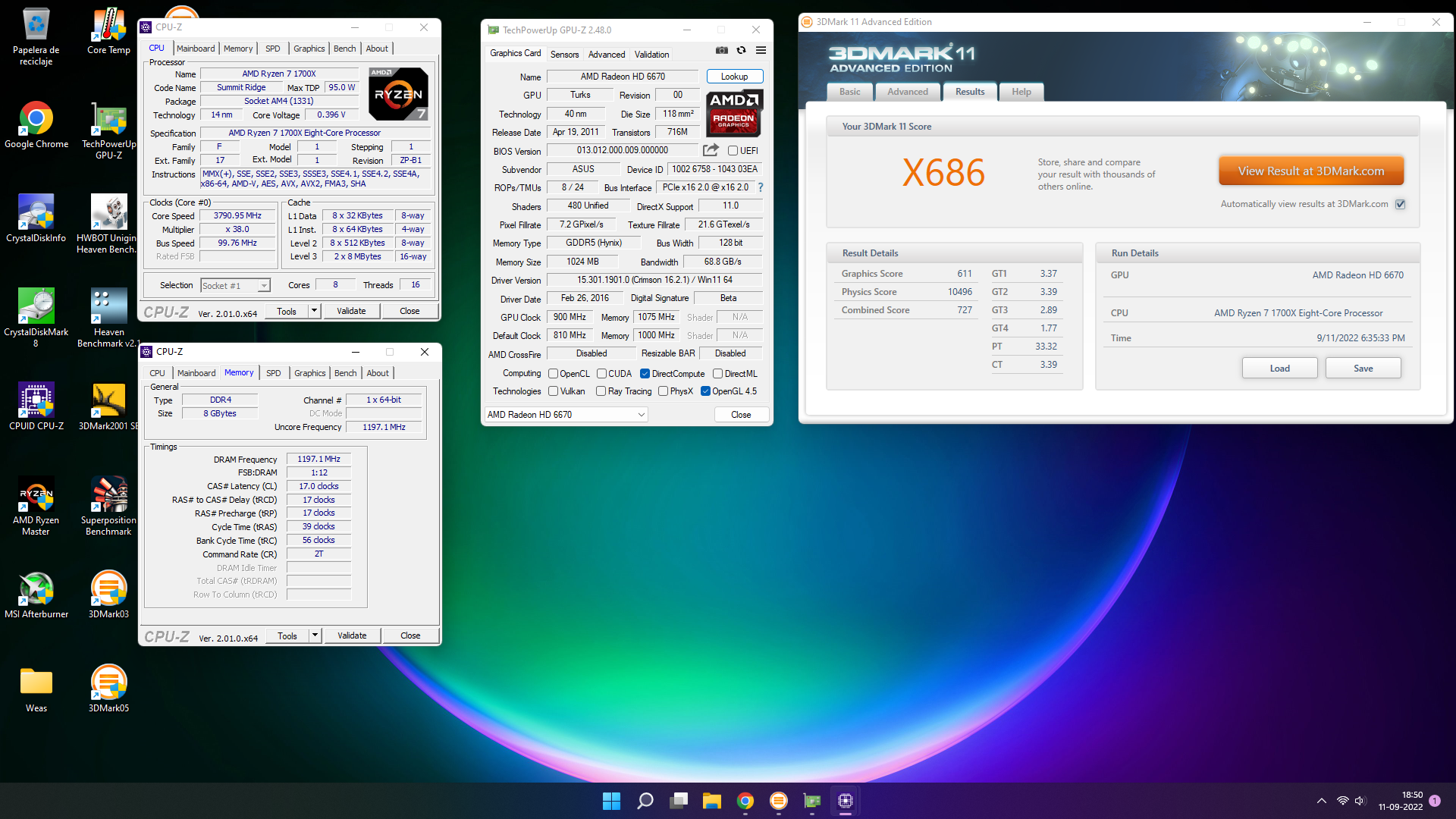Open the Superposition Benchmark desktop shortcut
This screenshot has width=1456, height=819.
[108, 507]
